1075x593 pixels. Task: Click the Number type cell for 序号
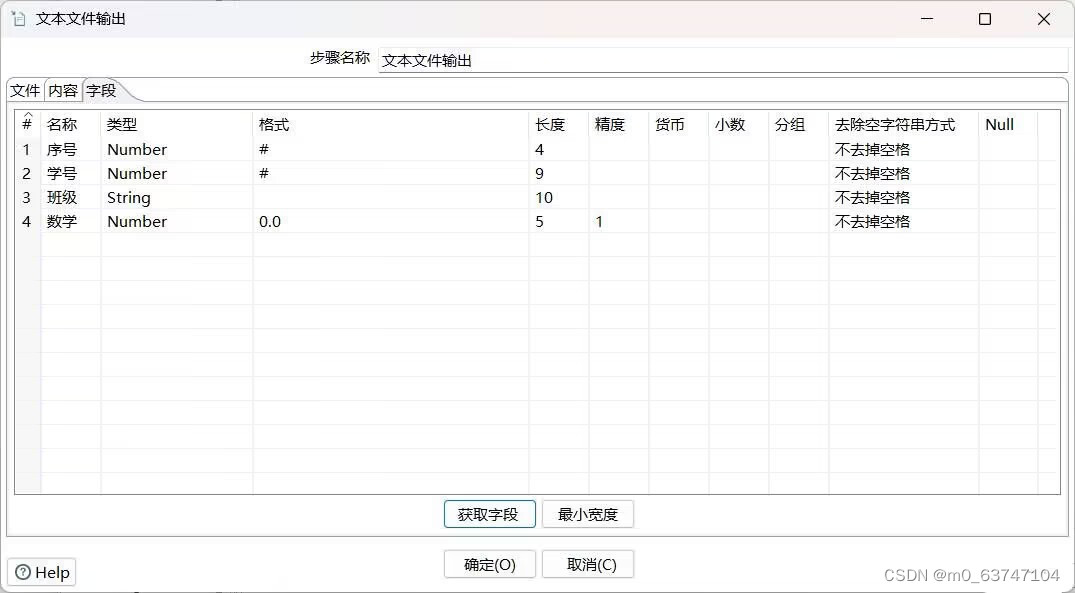176,149
